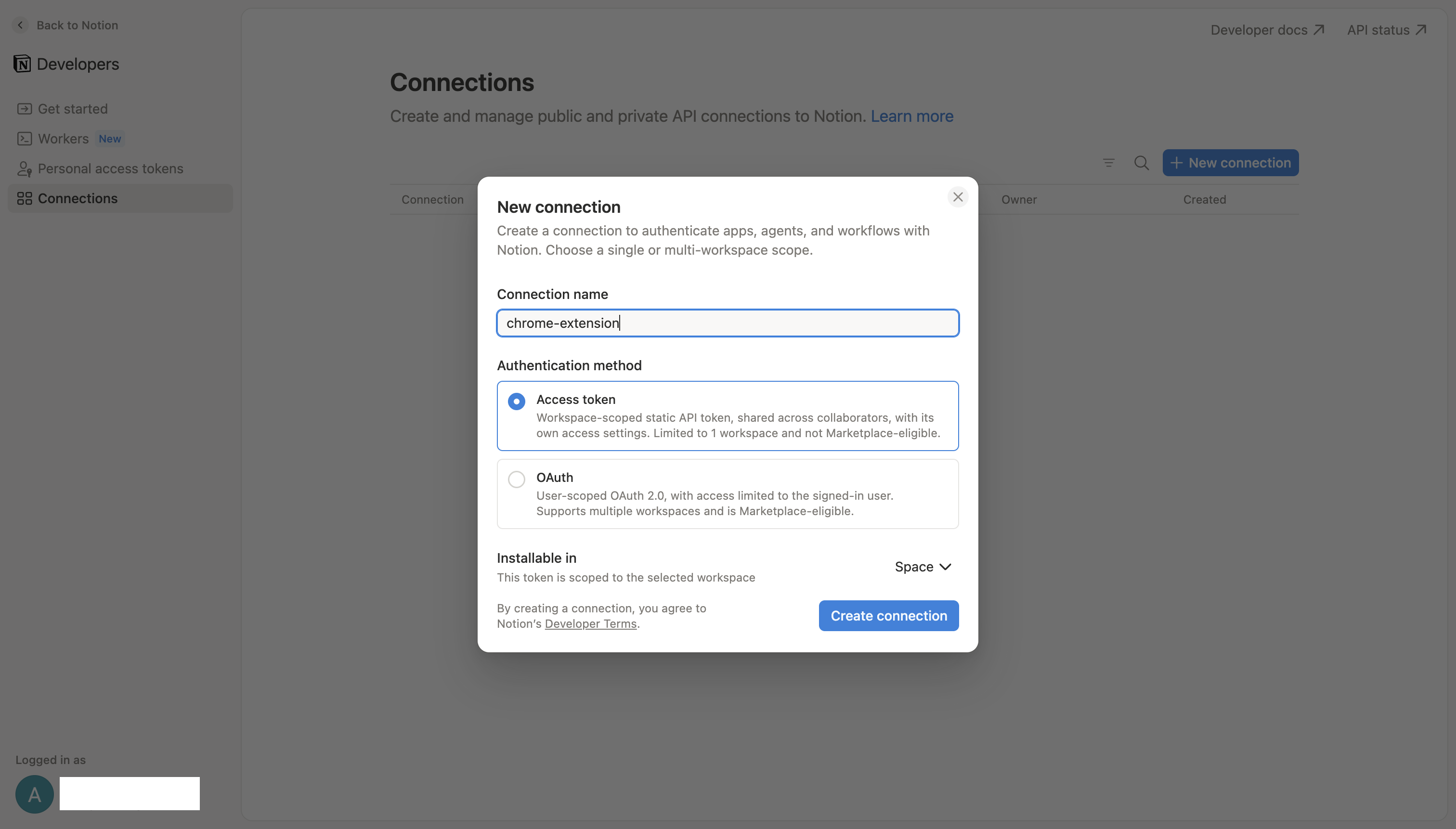
Task: Click the Workers terminal icon
Action: coord(25,138)
